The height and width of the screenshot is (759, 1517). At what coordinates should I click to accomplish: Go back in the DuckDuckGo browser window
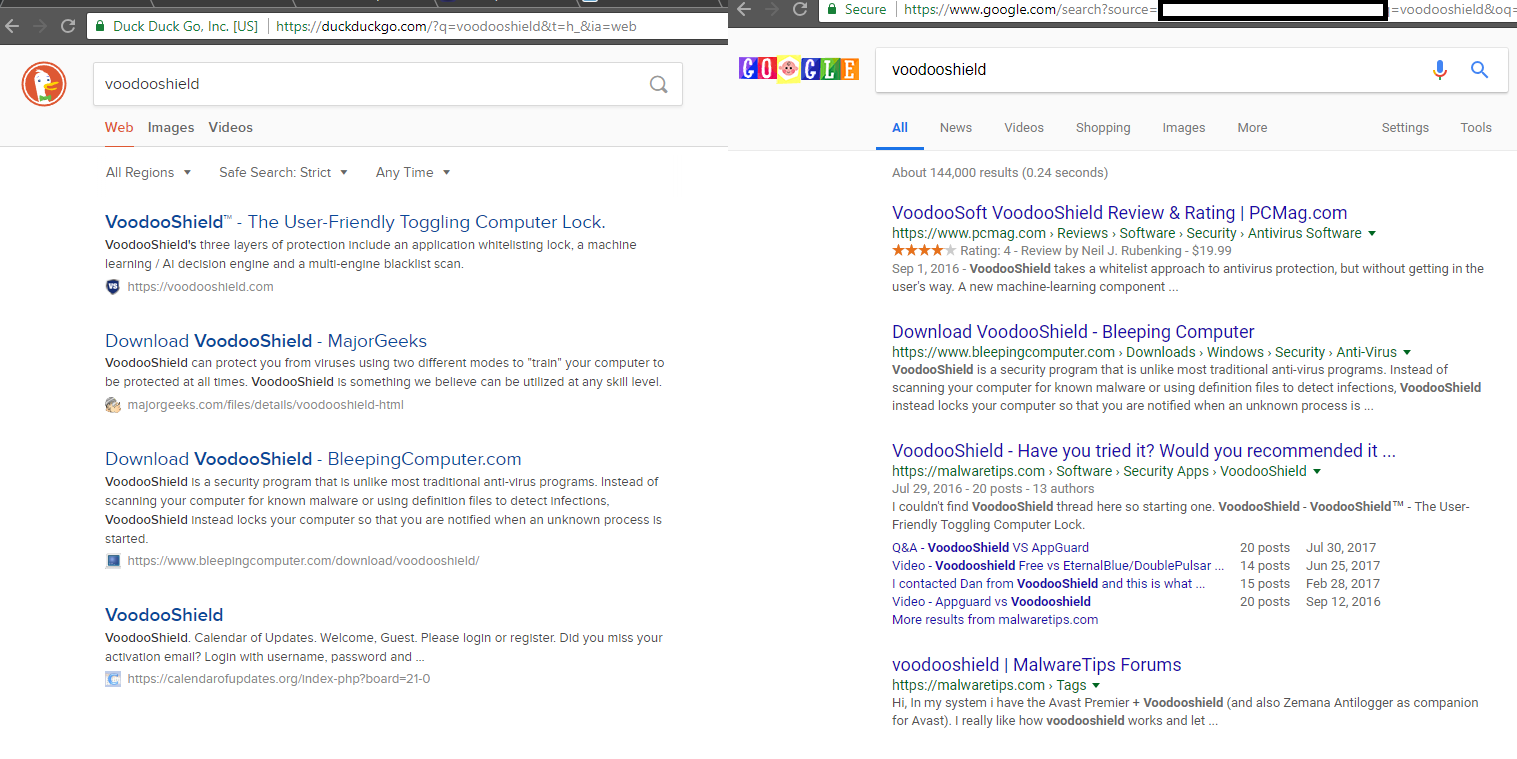tap(12, 26)
